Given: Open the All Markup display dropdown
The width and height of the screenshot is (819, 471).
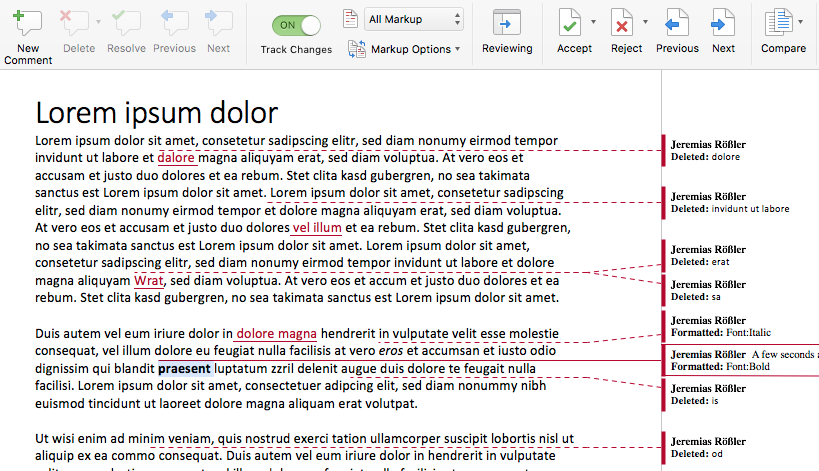Looking at the screenshot, I should tap(413, 19).
